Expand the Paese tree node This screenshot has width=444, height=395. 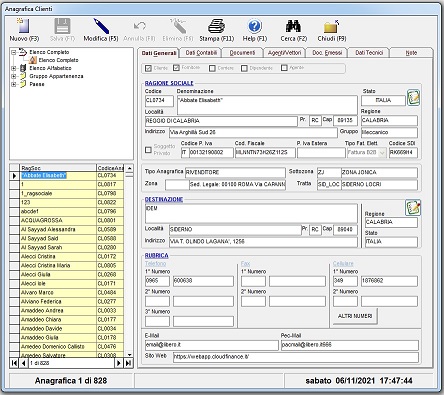click(x=14, y=84)
